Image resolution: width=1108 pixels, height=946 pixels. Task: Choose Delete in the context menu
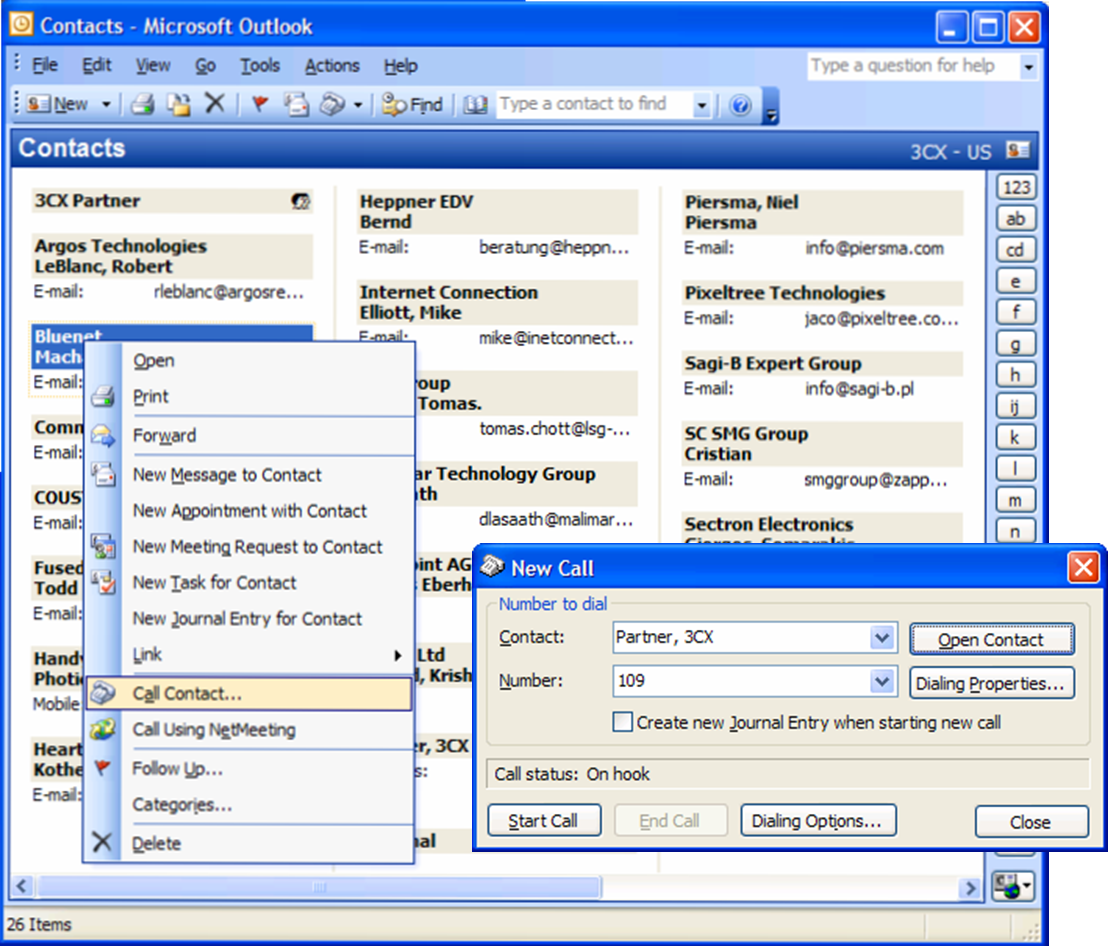[249, 844]
